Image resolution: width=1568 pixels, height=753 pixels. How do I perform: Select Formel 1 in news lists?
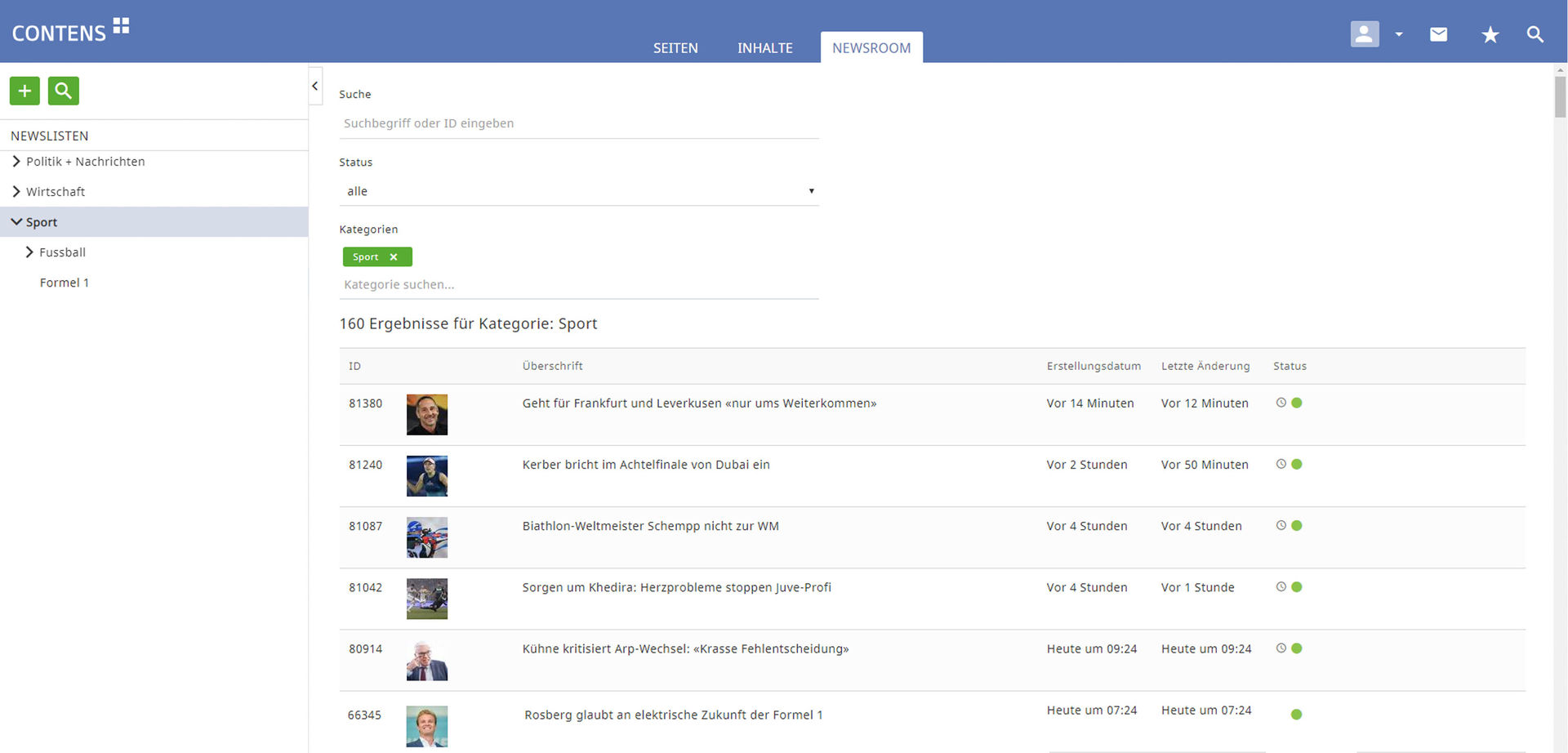(x=64, y=283)
